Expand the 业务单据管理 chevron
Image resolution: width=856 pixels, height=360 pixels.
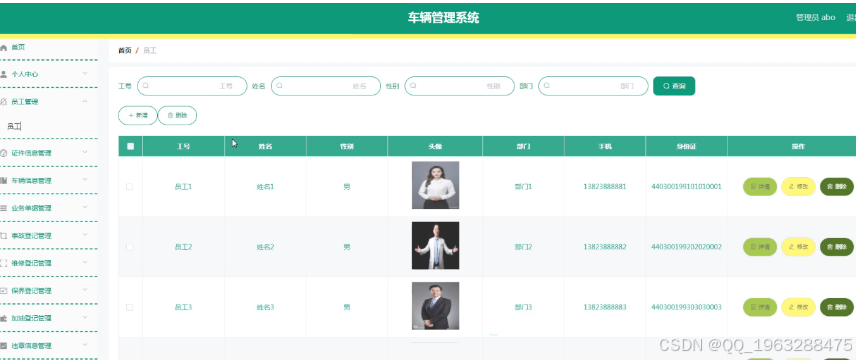(85, 207)
